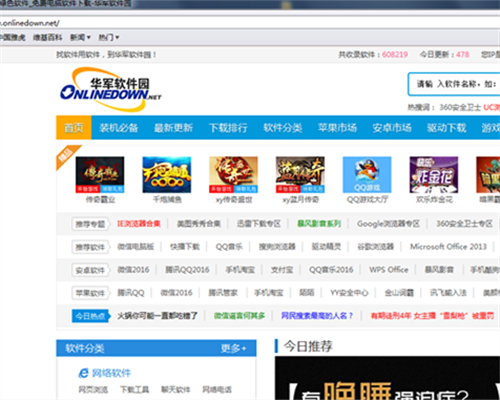Image resolution: width=500 pixels, height=400 pixels.
Task: Open the 装机必备 navigation tab
Action: coord(119,128)
